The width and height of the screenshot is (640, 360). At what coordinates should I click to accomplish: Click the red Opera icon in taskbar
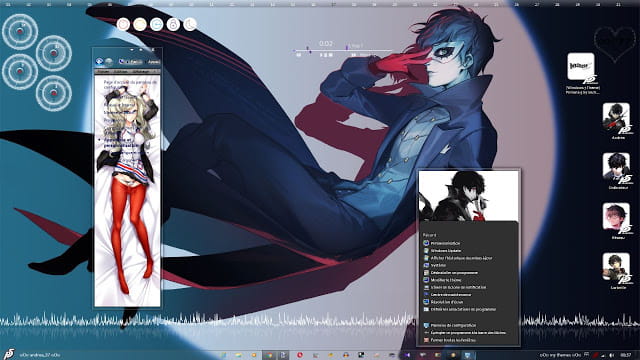(x=300, y=355)
